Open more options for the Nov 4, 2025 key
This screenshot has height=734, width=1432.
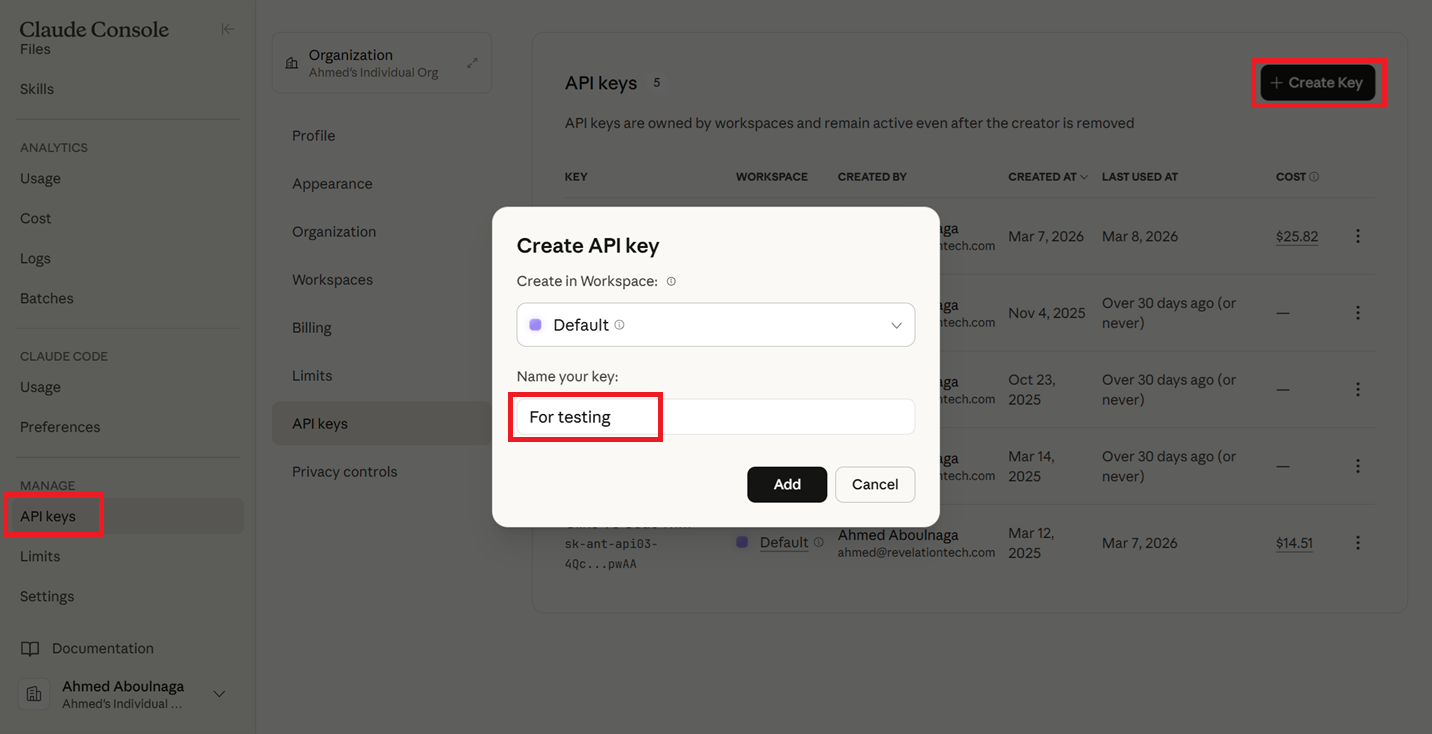tap(1357, 313)
